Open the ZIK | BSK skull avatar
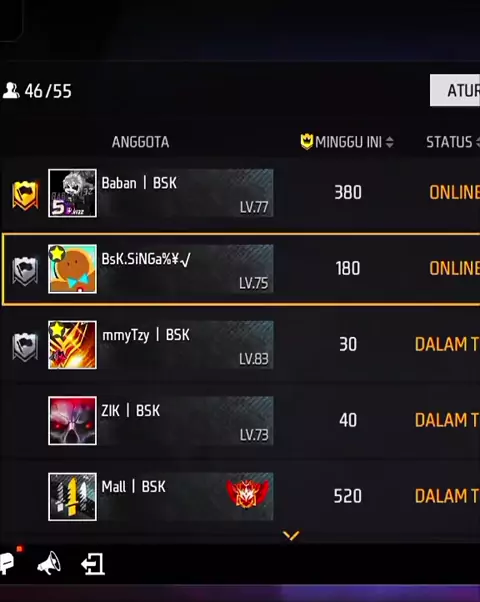Screen dimensions: 480x602 [73, 421]
